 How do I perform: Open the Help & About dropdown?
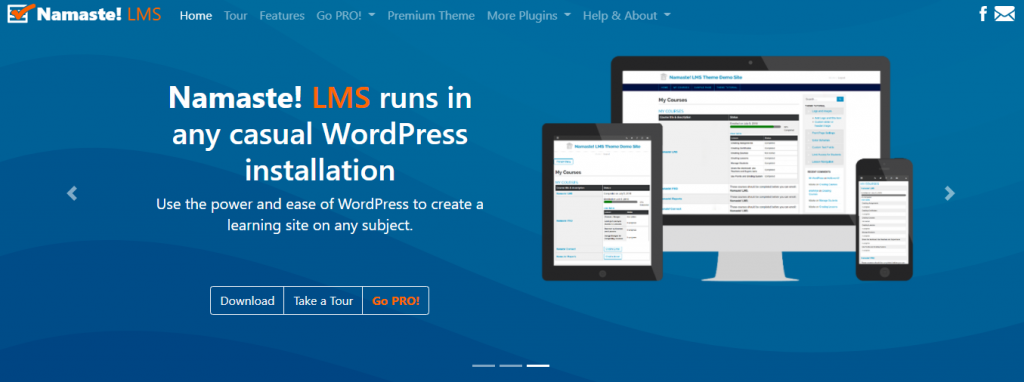(x=627, y=16)
